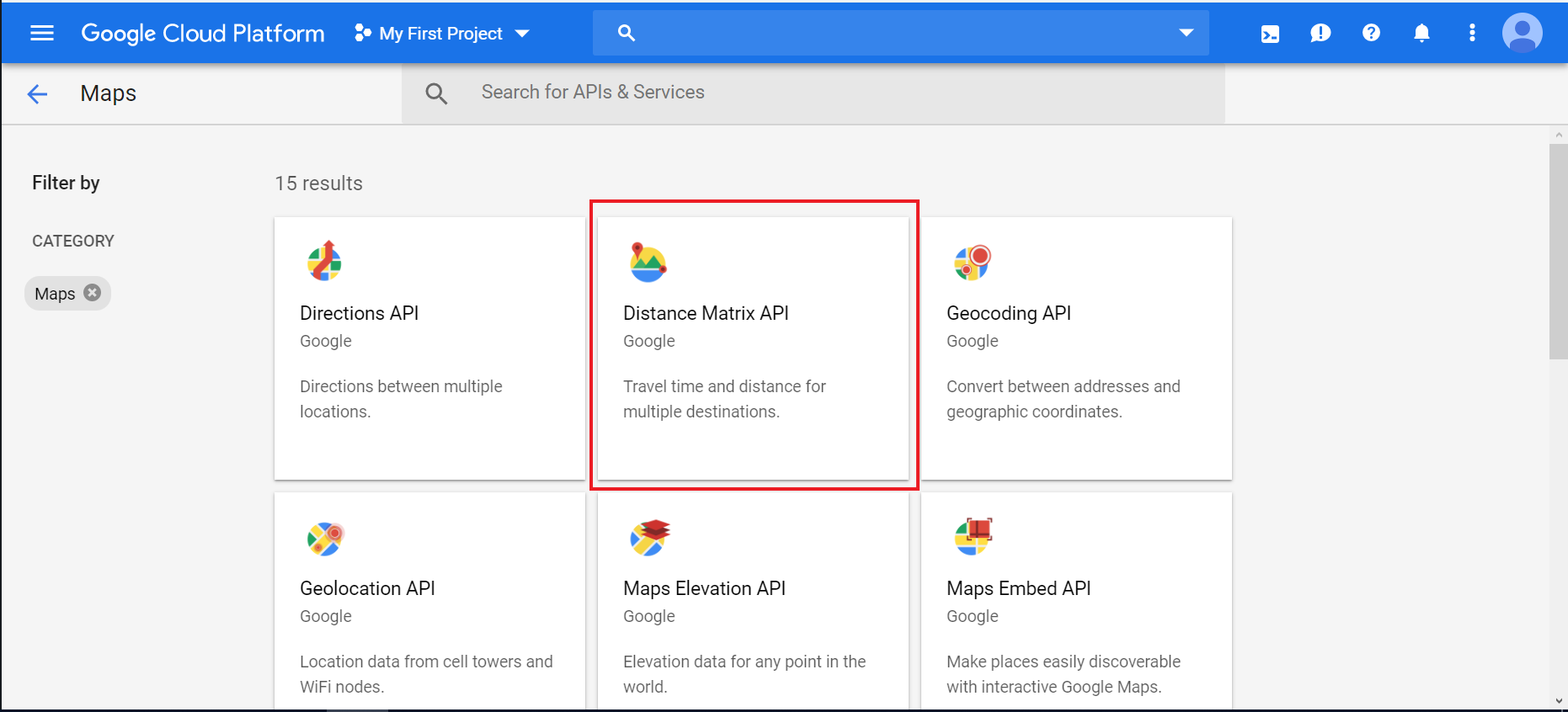
Task: Click the API search magnifier icon
Action: [436, 93]
